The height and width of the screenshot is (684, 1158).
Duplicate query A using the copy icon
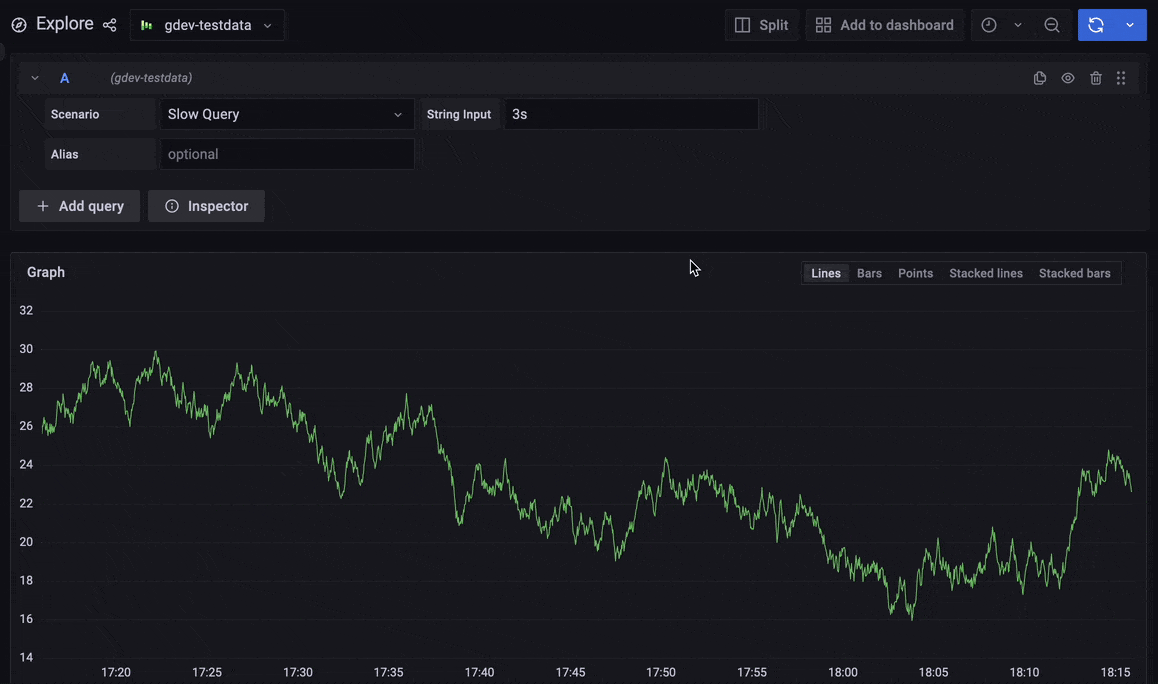pyautogui.click(x=1040, y=77)
